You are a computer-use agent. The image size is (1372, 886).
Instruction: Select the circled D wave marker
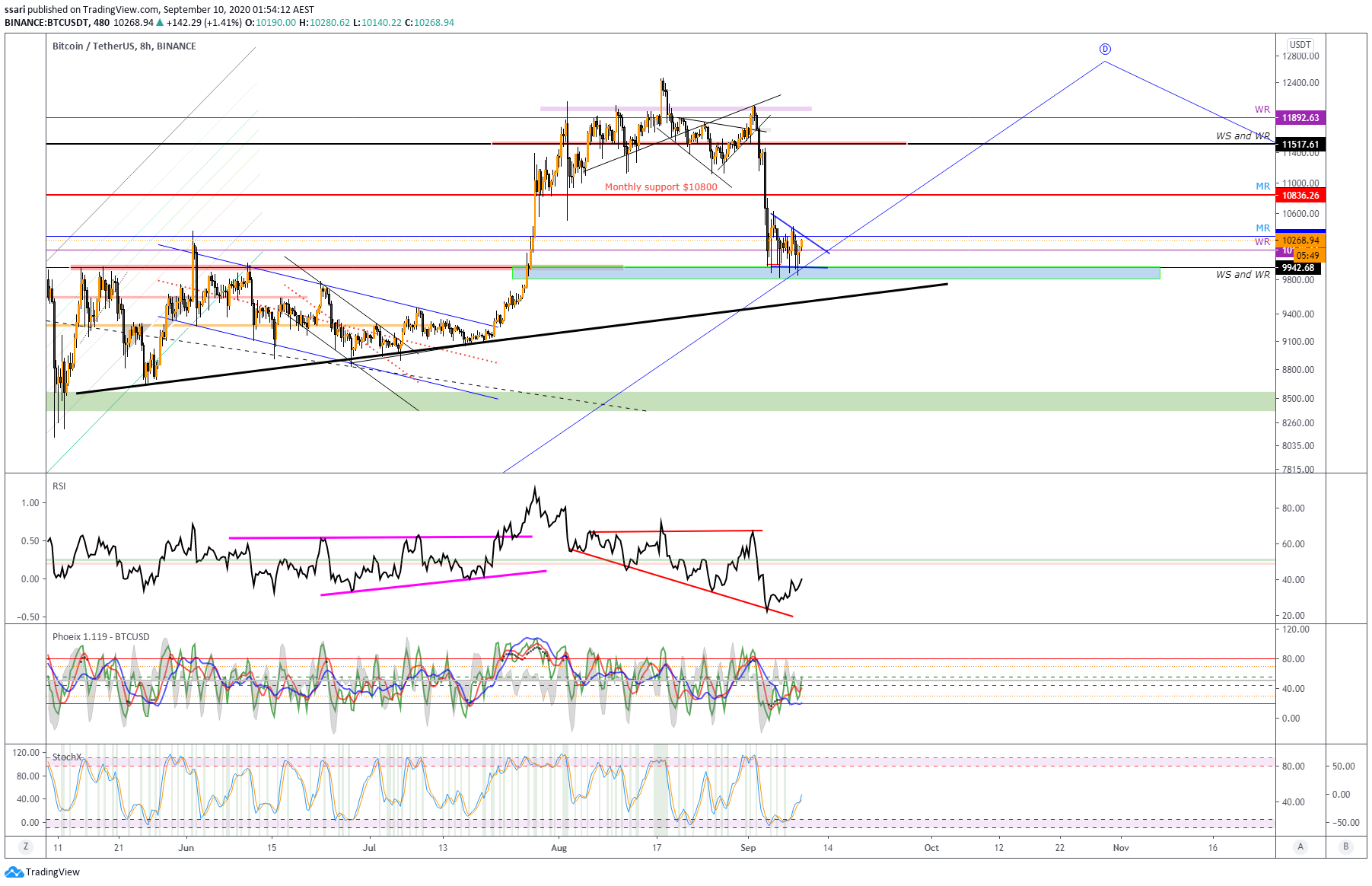point(1105,49)
